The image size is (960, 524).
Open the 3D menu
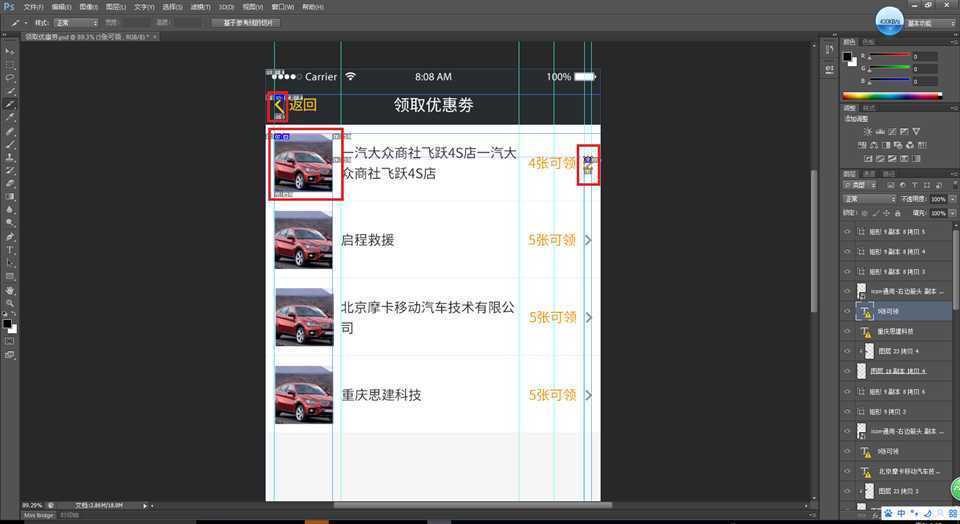coord(226,7)
